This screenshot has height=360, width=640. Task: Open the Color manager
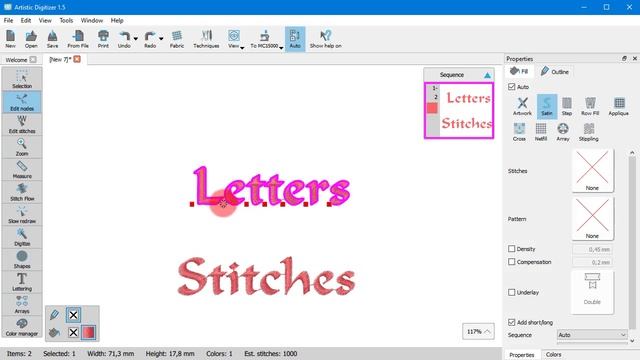(x=22, y=327)
